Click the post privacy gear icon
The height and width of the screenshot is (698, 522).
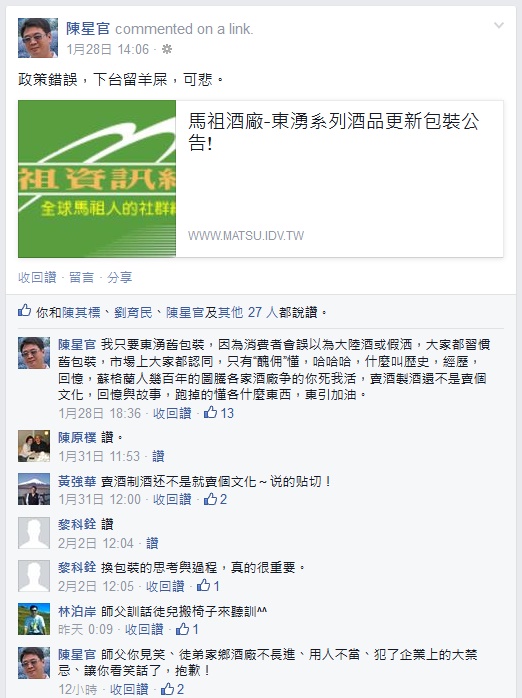pos(167,49)
